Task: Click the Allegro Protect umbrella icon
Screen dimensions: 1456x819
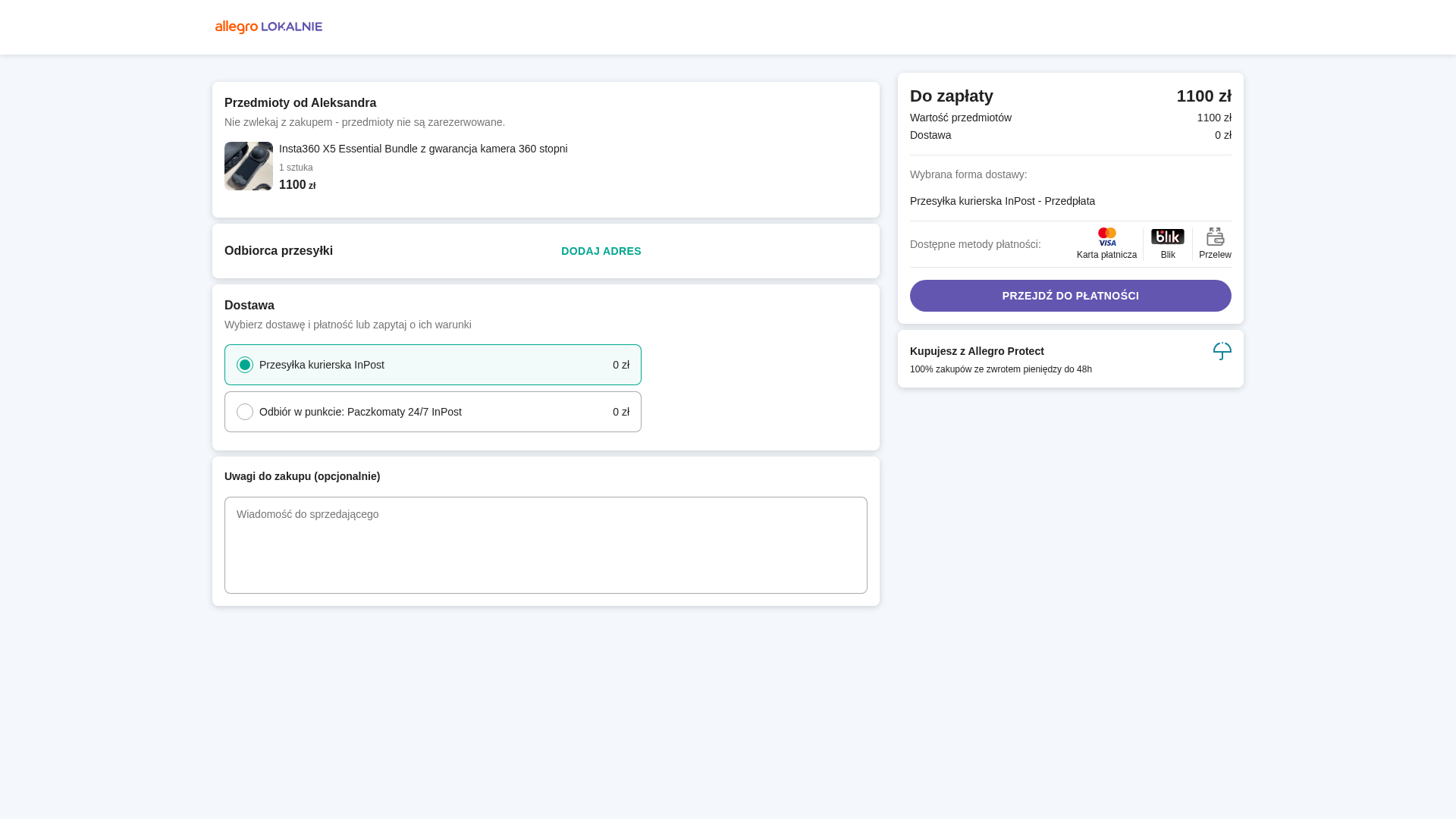Action: (x=1222, y=351)
